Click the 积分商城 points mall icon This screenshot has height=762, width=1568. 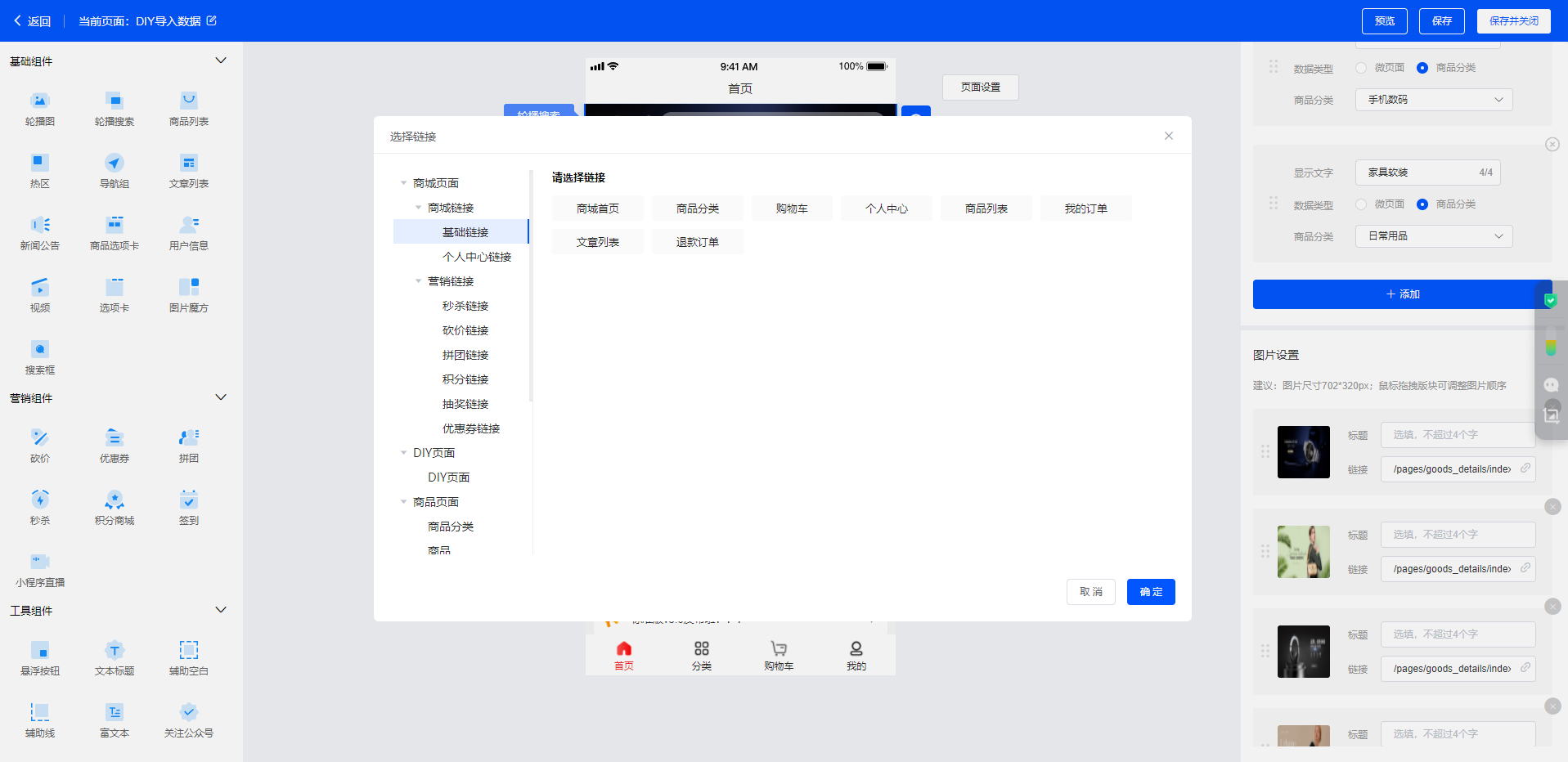click(115, 500)
